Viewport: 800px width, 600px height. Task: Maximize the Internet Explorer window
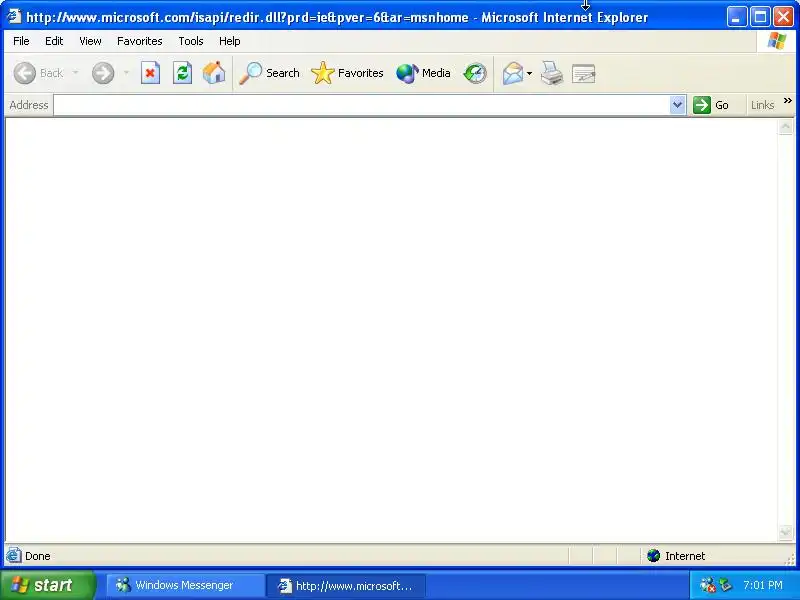point(760,17)
